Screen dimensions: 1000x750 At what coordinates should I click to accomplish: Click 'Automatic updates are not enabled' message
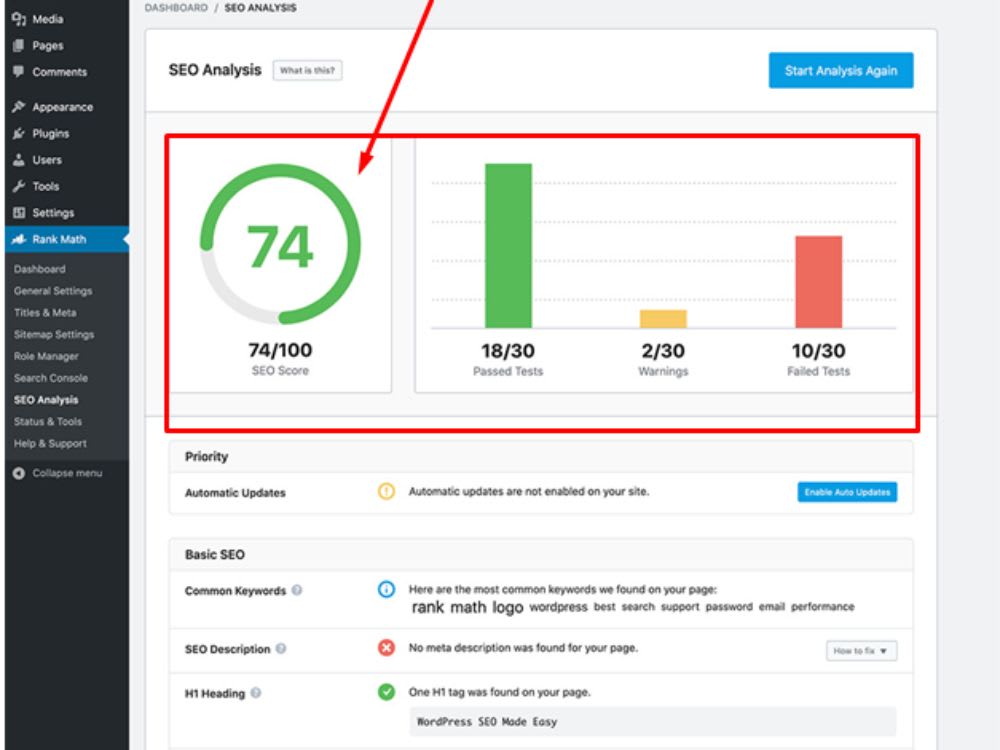click(x=529, y=492)
